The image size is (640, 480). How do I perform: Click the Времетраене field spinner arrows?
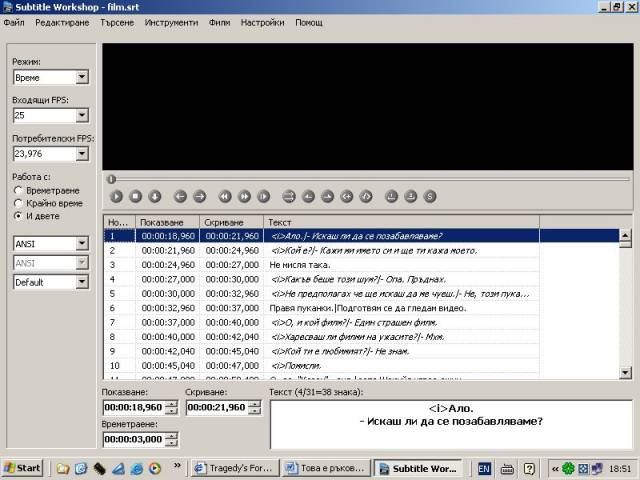(x=173, y=439)
